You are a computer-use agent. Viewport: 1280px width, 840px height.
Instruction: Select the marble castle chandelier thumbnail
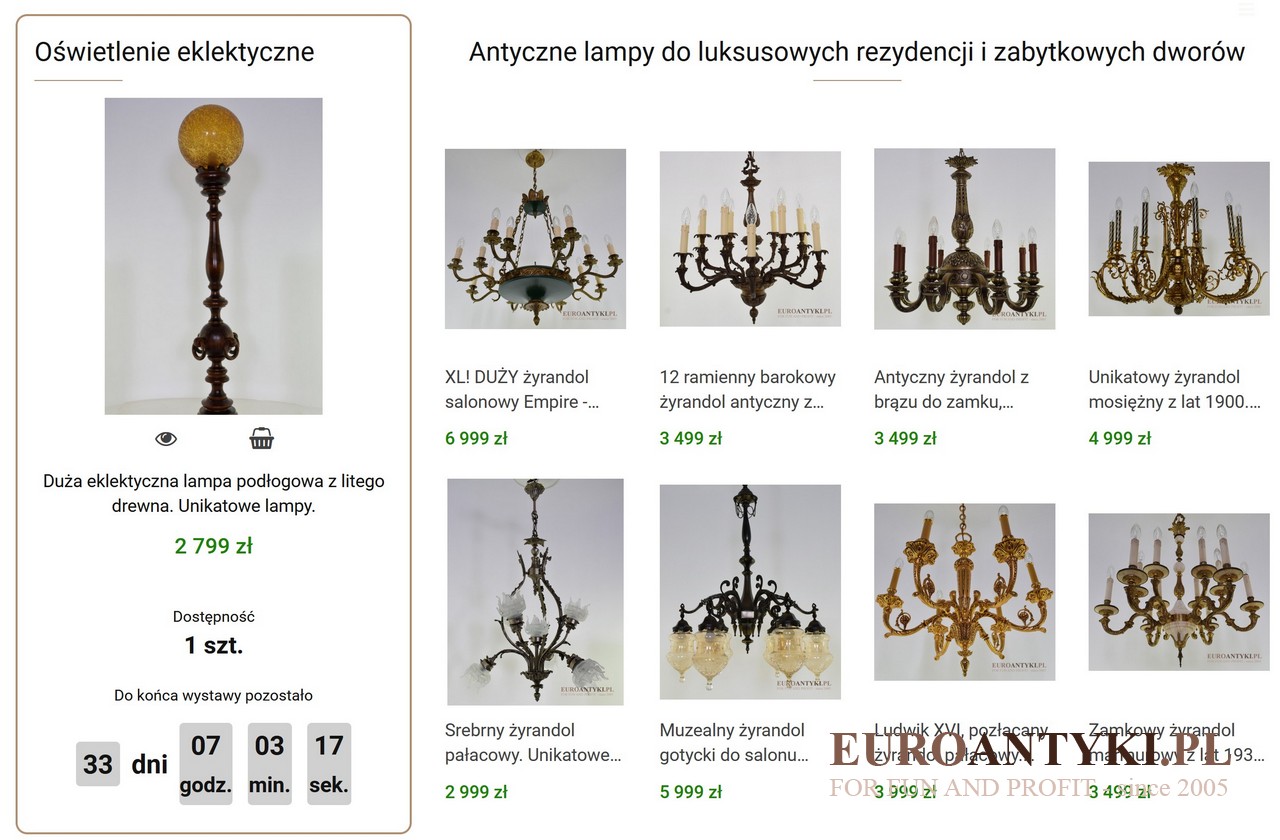pyautogui.click(x=1179, y=591)
